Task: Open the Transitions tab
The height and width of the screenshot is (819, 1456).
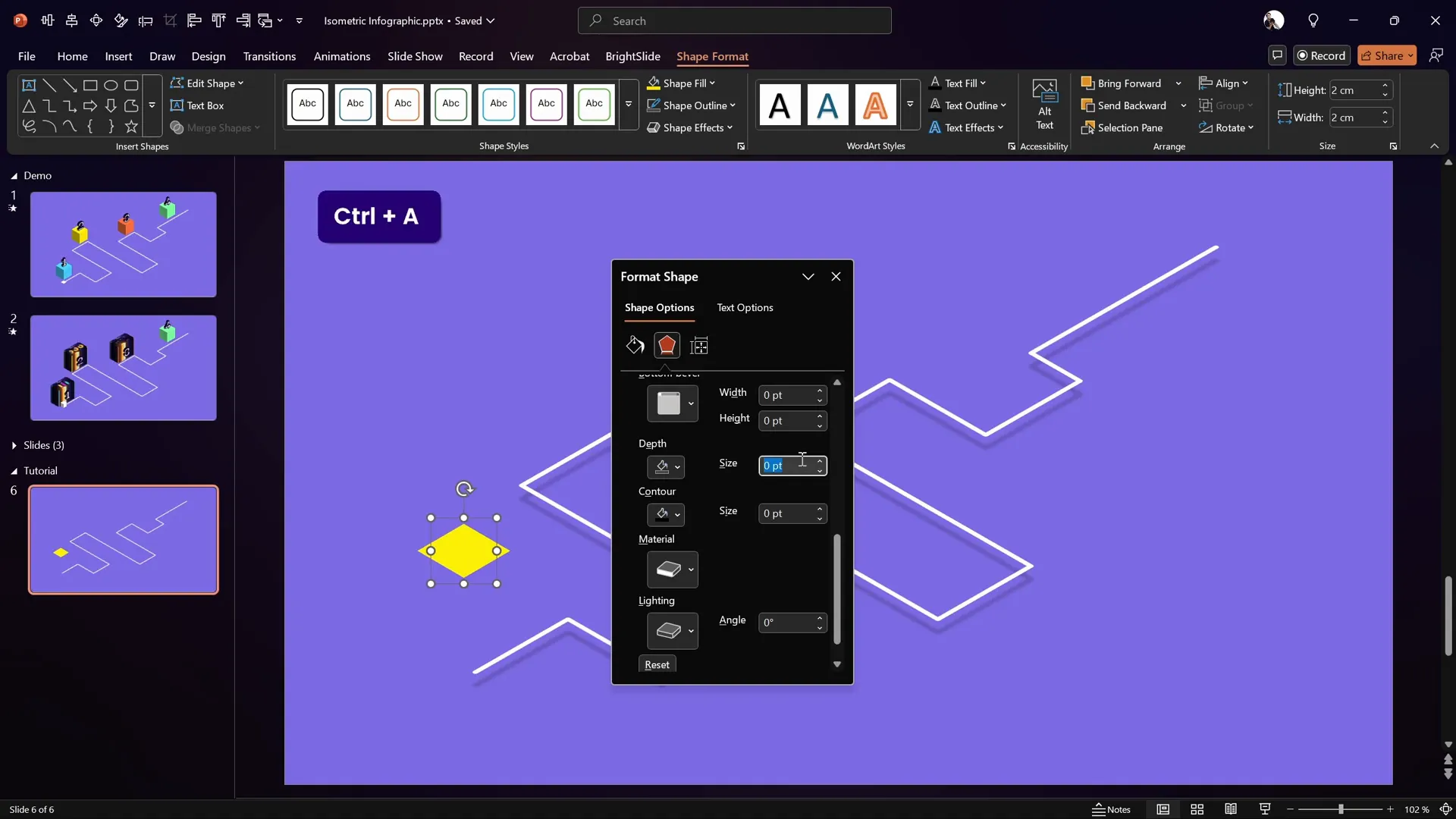Action: coord(269,56)
